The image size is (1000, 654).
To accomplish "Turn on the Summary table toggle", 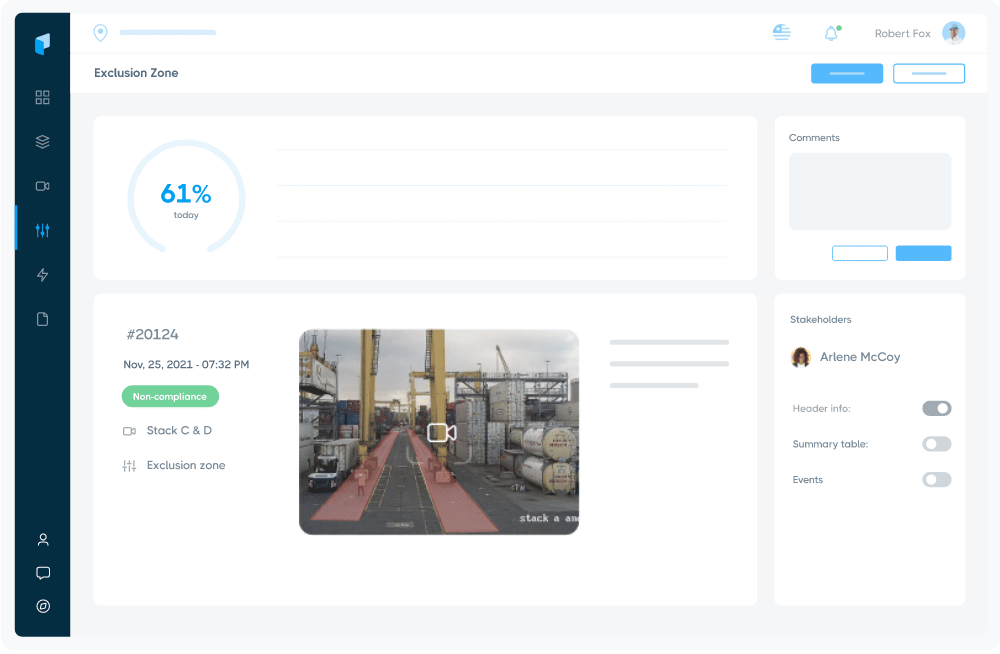I will (x=936, y=443).
